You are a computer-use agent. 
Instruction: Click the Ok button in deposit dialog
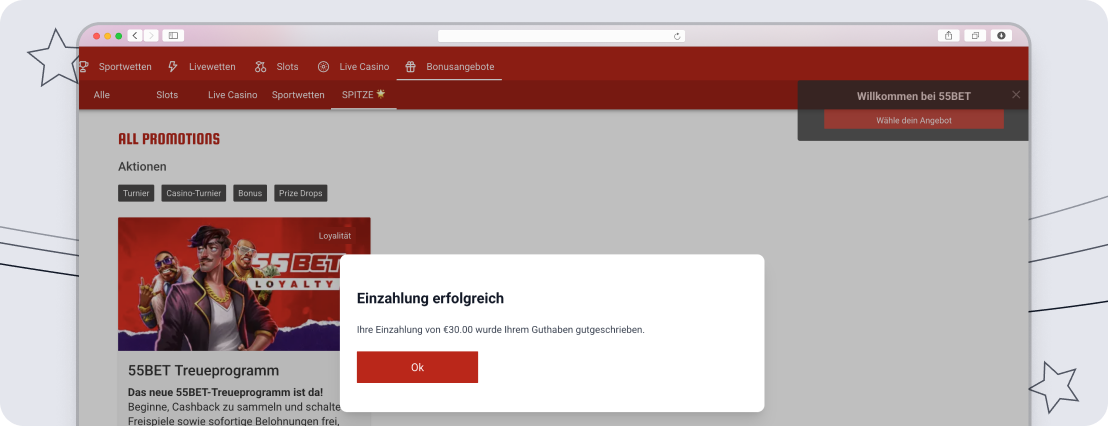[x=417, y=367]
